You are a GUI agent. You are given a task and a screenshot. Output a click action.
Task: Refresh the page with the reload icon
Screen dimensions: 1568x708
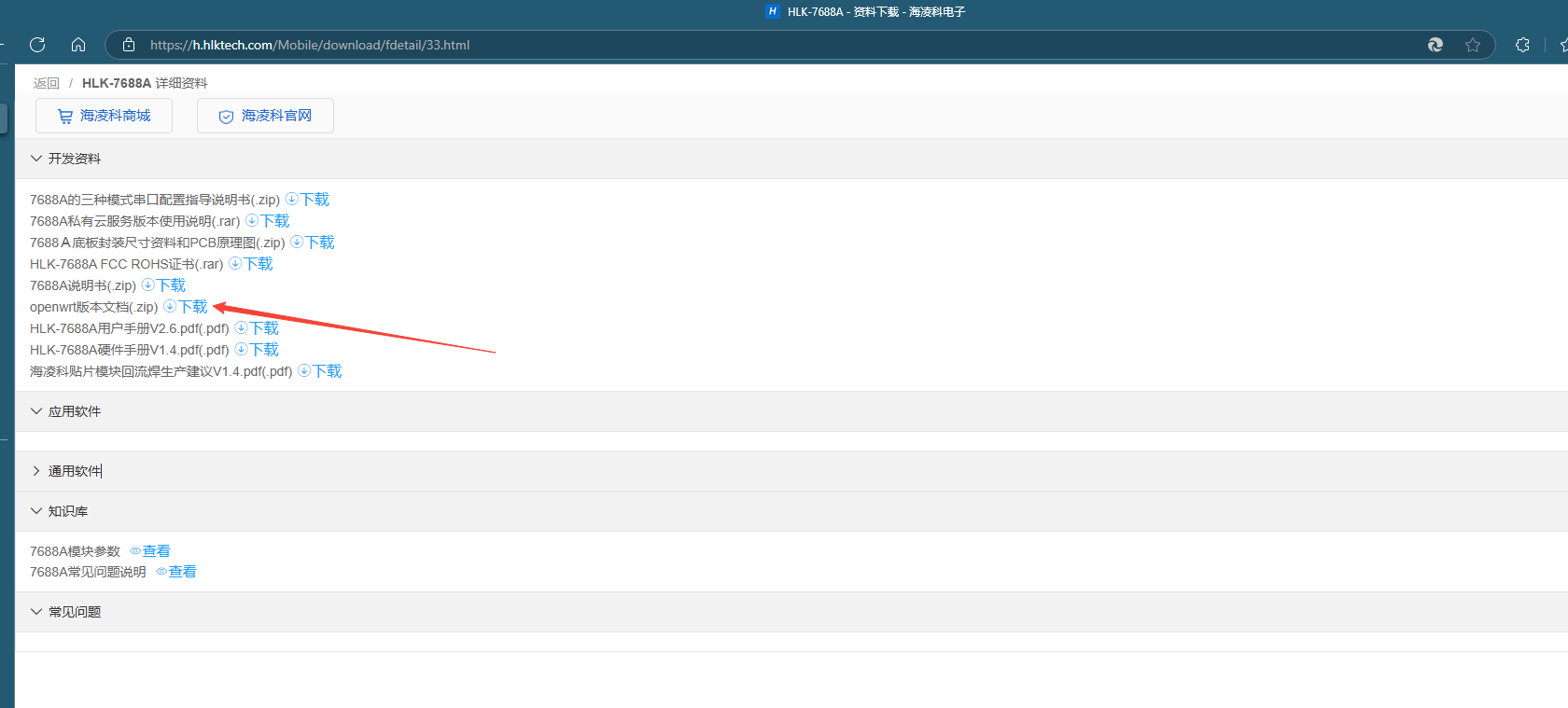pos(37,45)
